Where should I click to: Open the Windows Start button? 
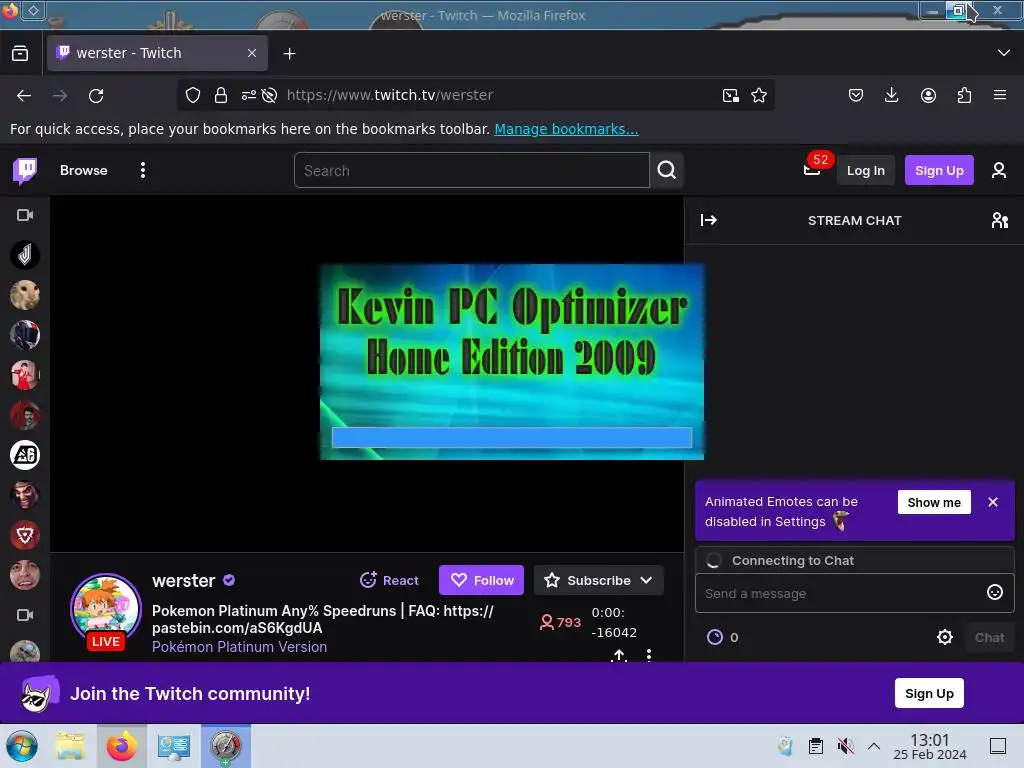[22, 746]
